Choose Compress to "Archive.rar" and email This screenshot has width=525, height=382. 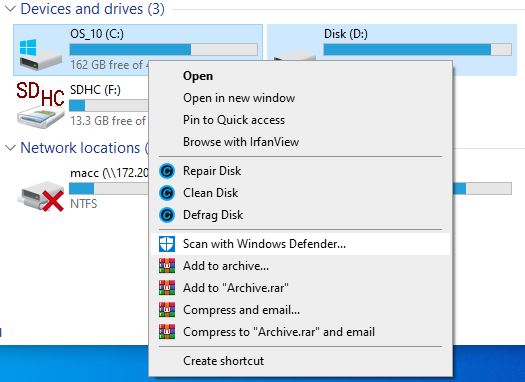click(300, 332)
